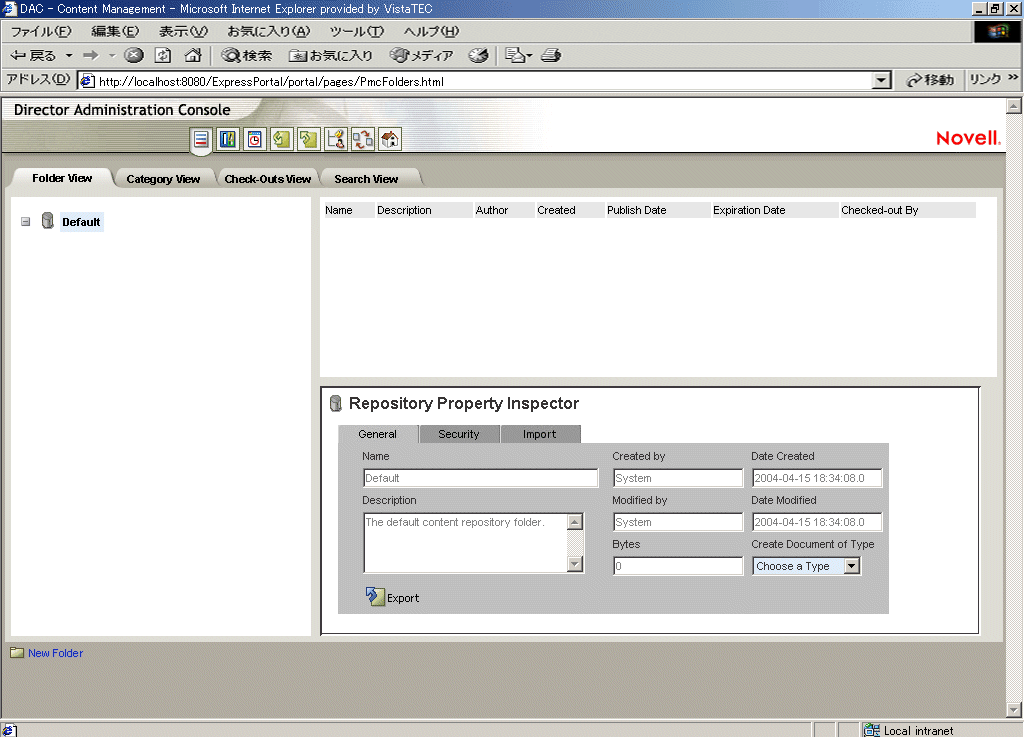Screen dimensions: 1024x737
Task: Collapse the Default tree node
Action: (x=25, y=221)
